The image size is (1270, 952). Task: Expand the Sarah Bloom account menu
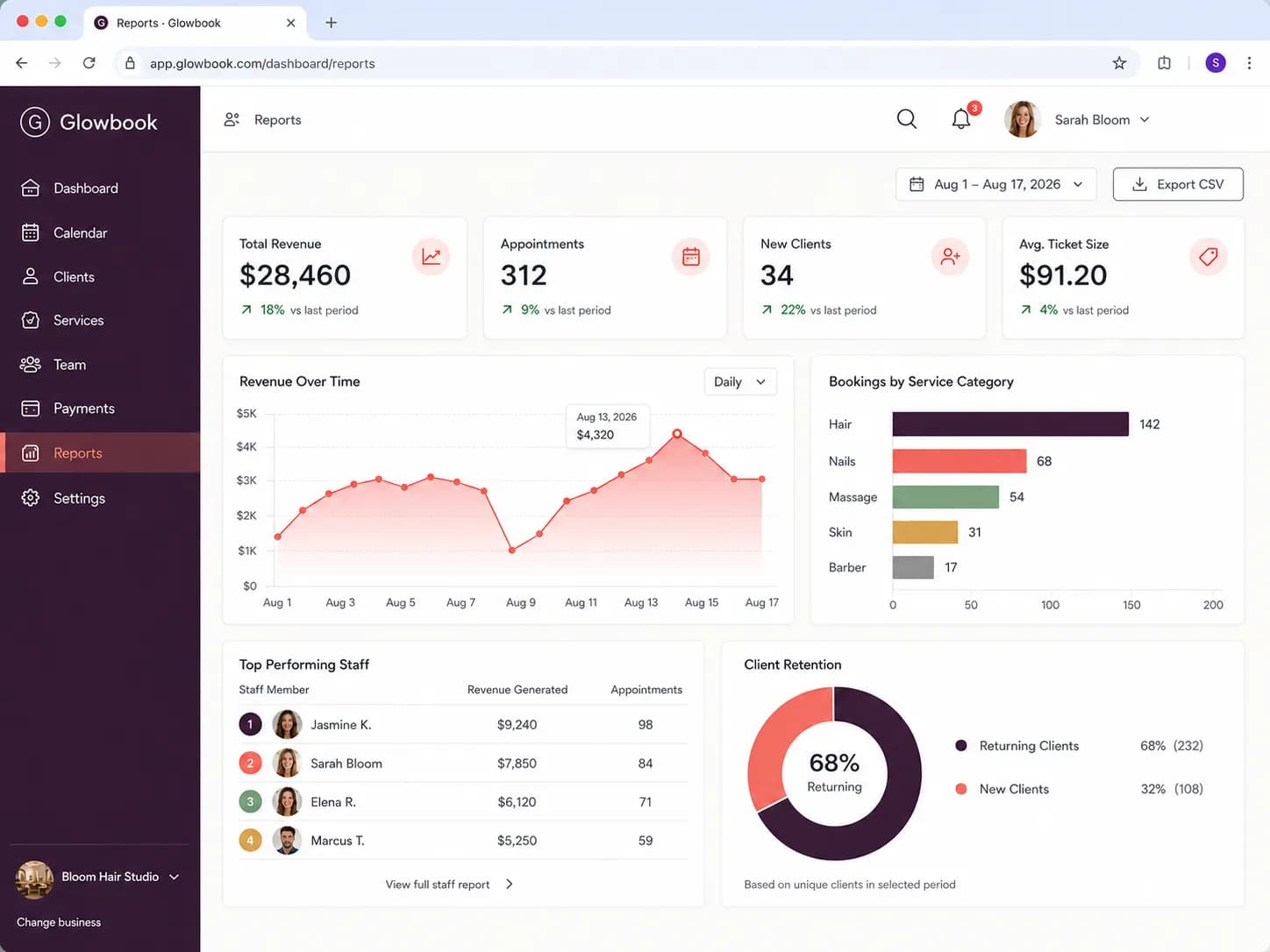pyautogui.click(x=1145, y=120)
